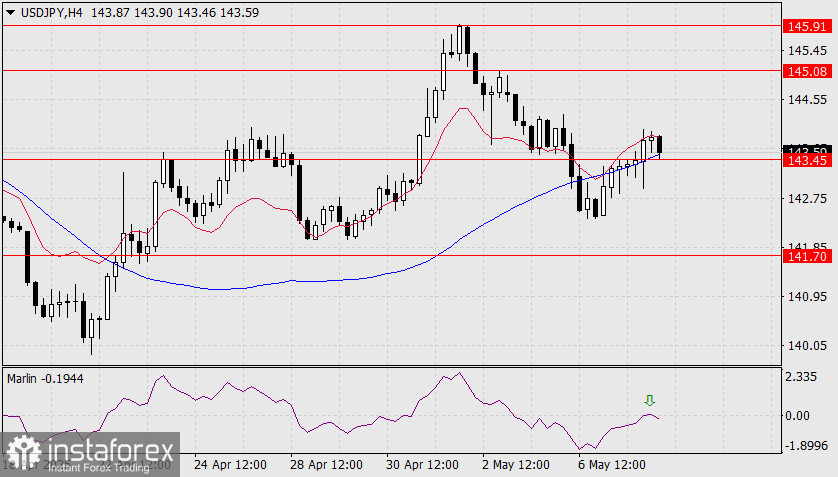Viewport: 838px width, 477px height.
Task: Click the 140.95 price axis value
Action: point(808,296)
